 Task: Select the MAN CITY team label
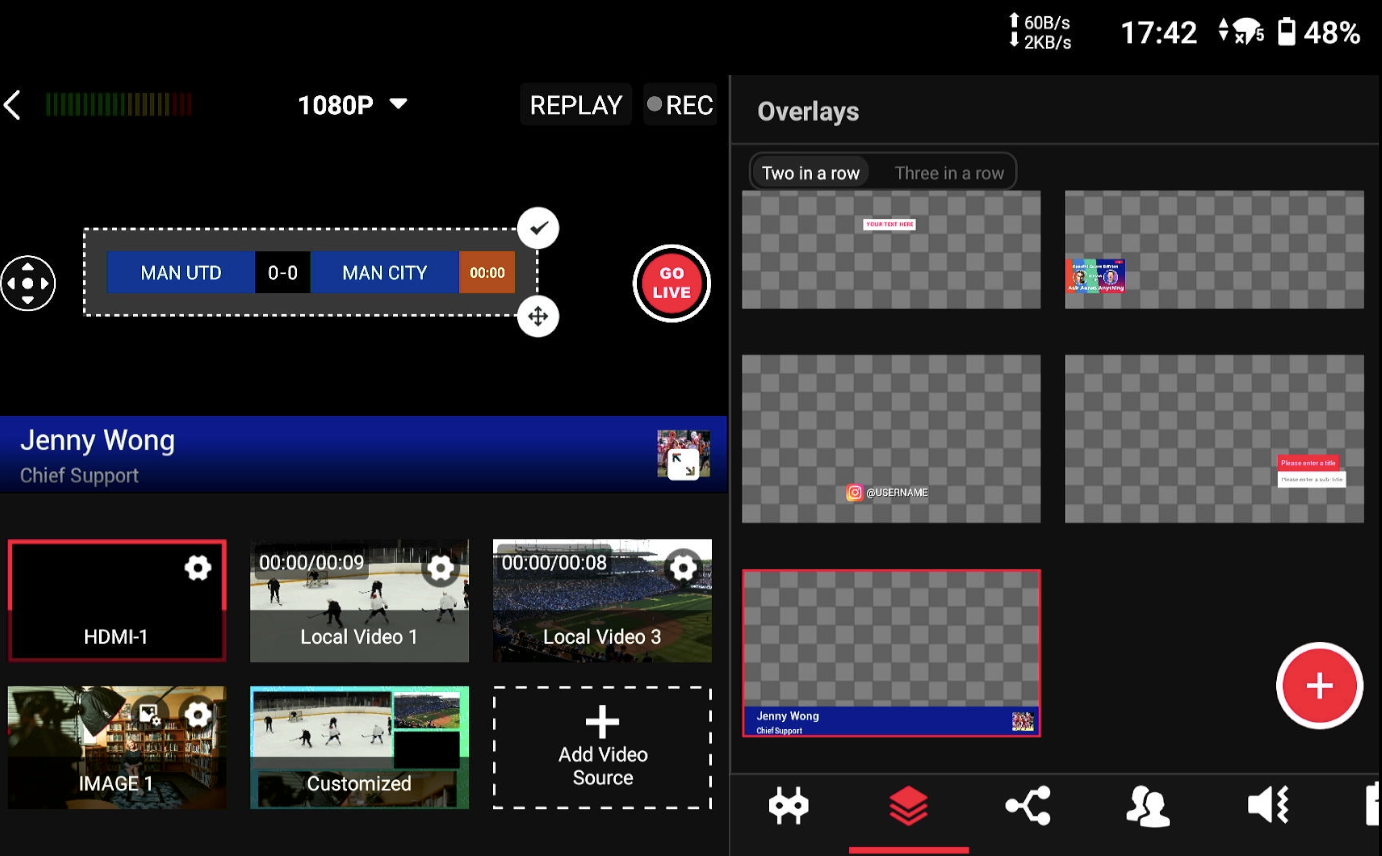coord(385,273)
